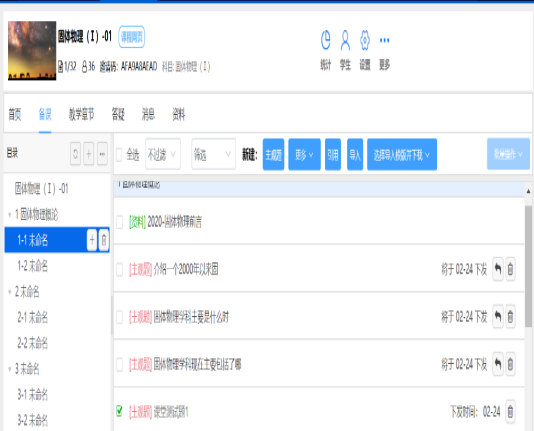
Task: Tick checkbox for 2020-固体物理前言 item
Action: 120,222
